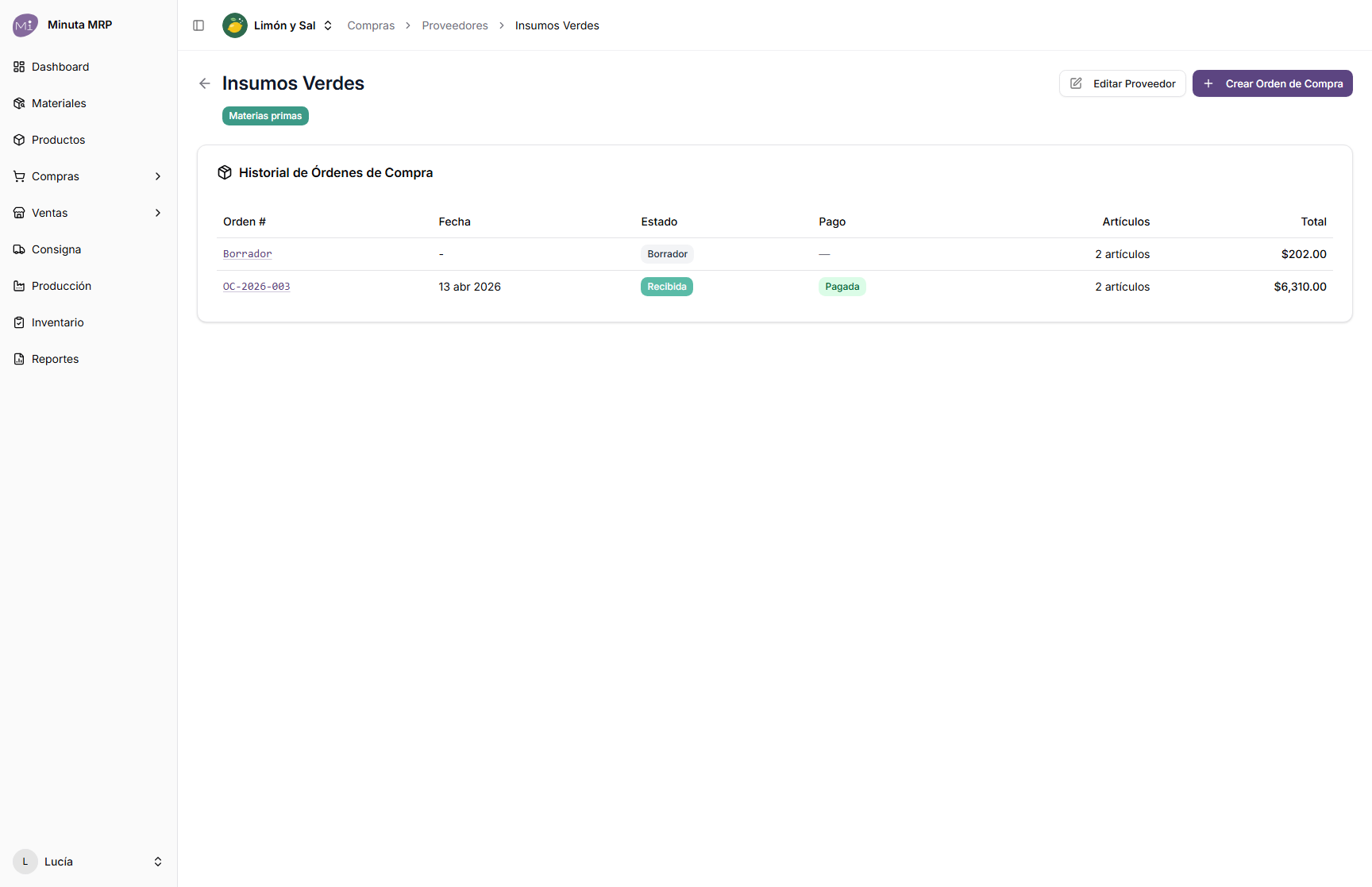
Task: Open the Limón y Sal workspace switcher arrows
Action: (328, 25)
